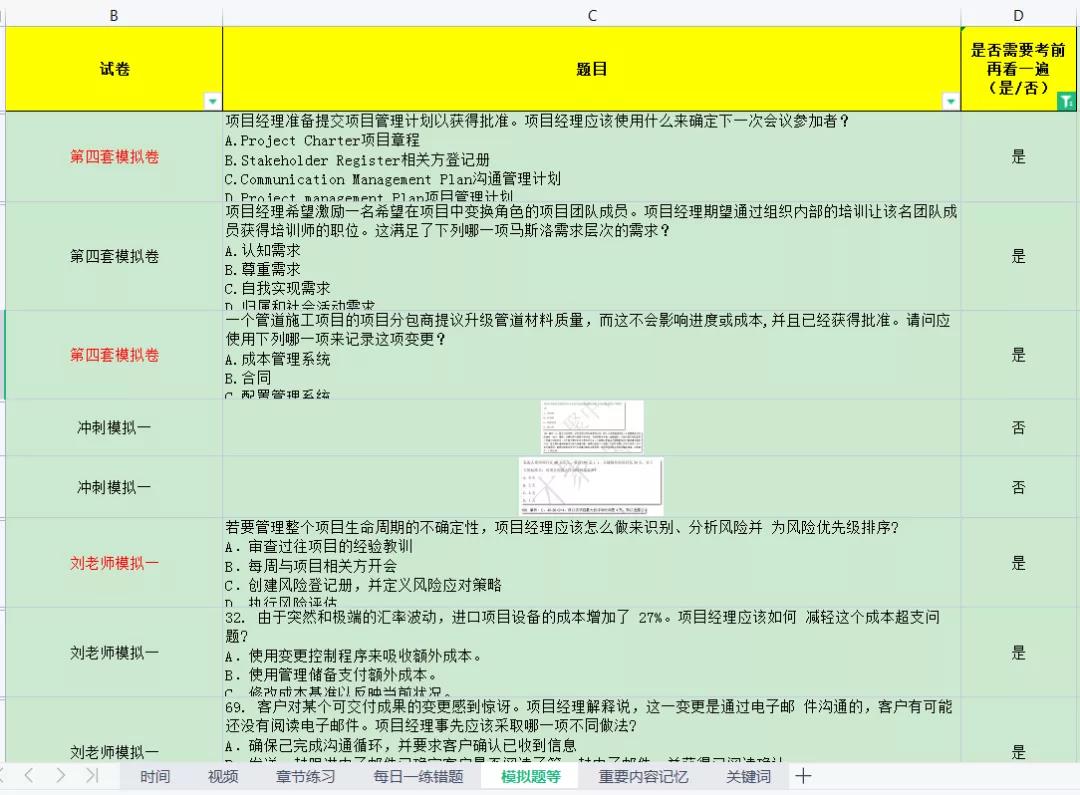Screen dimensions: 1080x795
Task: Switch to the 章节练习 sheet tab
Action: point(305,777)
